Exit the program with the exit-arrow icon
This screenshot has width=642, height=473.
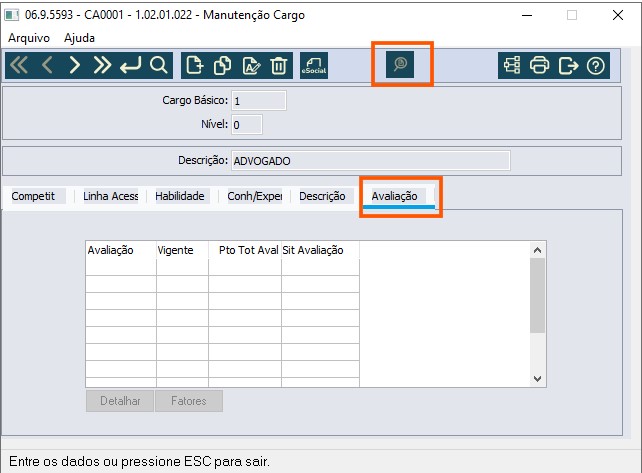[568, 66]
